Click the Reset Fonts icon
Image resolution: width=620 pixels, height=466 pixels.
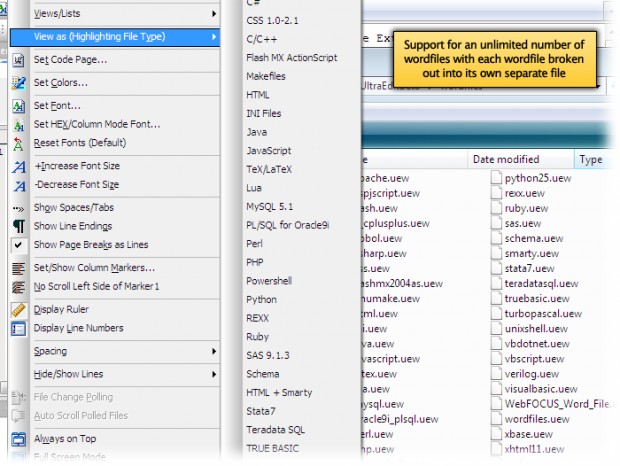18,144
